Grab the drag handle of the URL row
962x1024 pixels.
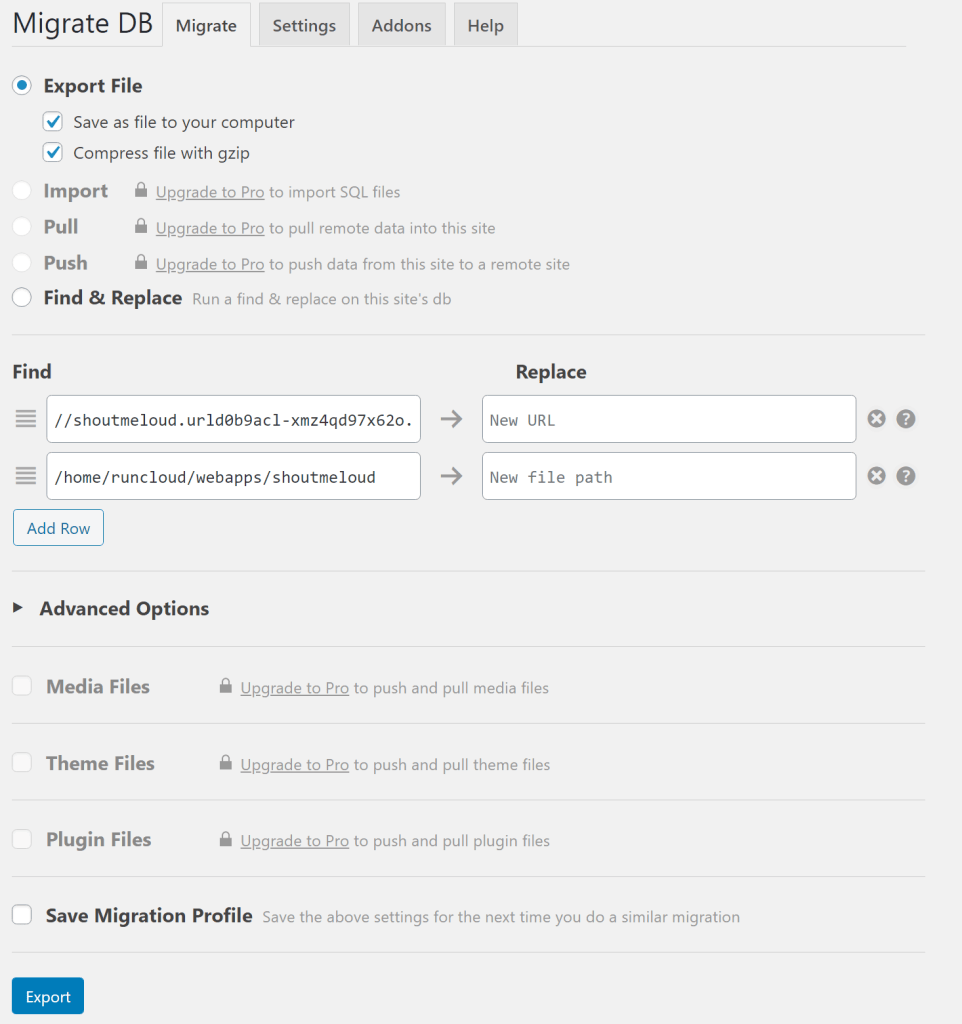click(x=26, y=419)
